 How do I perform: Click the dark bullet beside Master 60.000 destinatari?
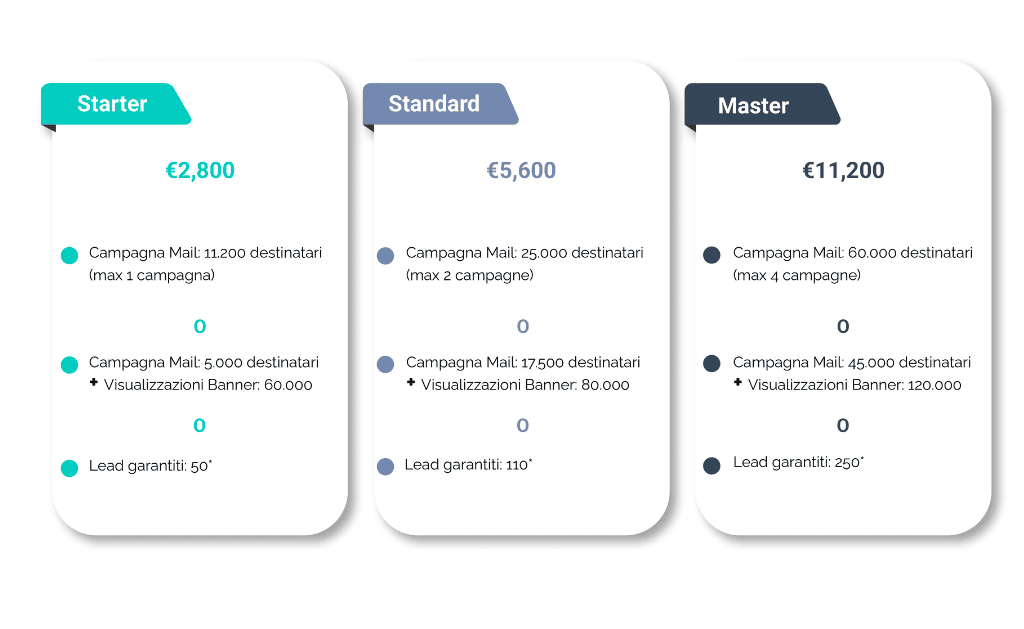click(712, 256)
